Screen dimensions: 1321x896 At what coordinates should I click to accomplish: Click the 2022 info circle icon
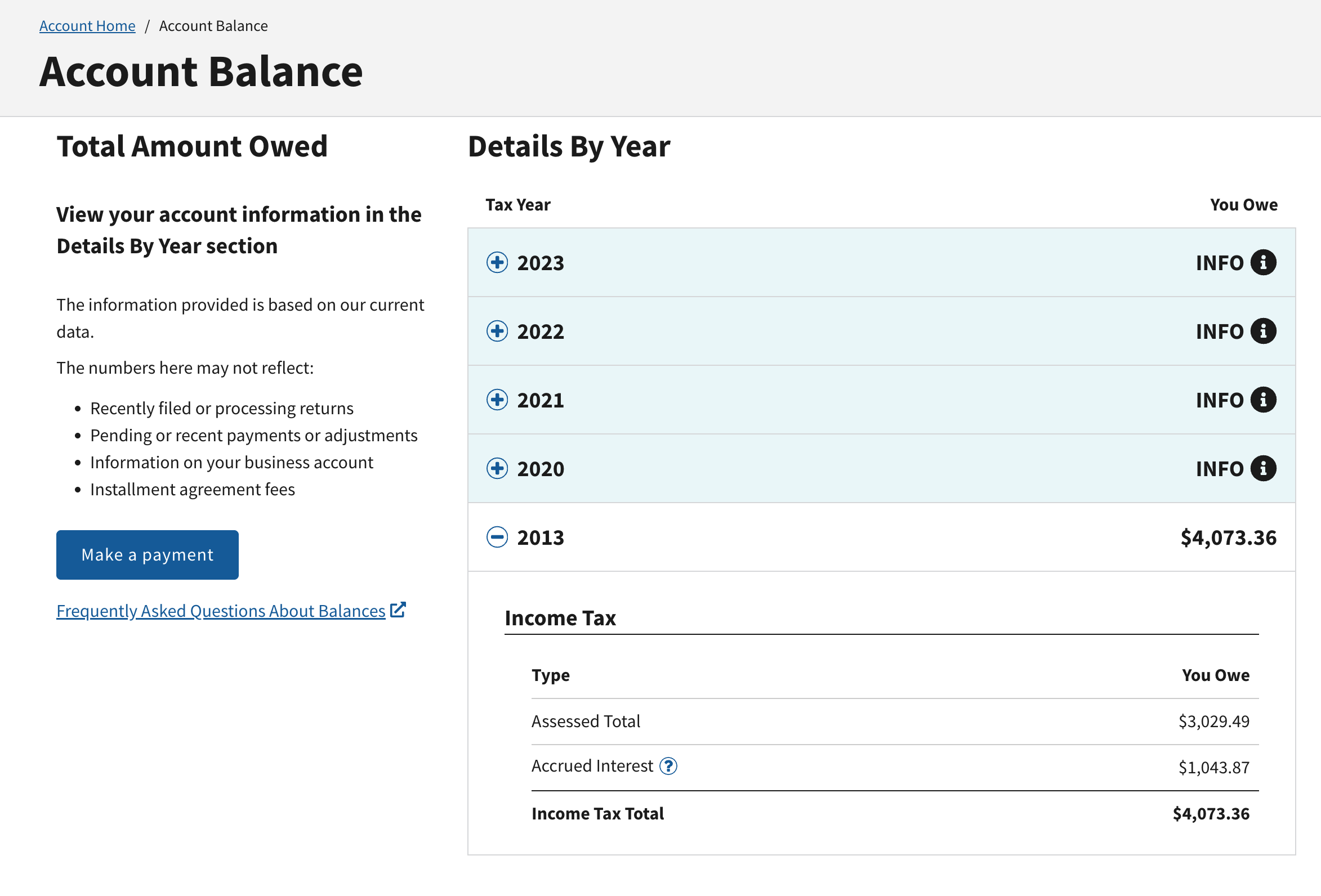[x=1263, y=331]
